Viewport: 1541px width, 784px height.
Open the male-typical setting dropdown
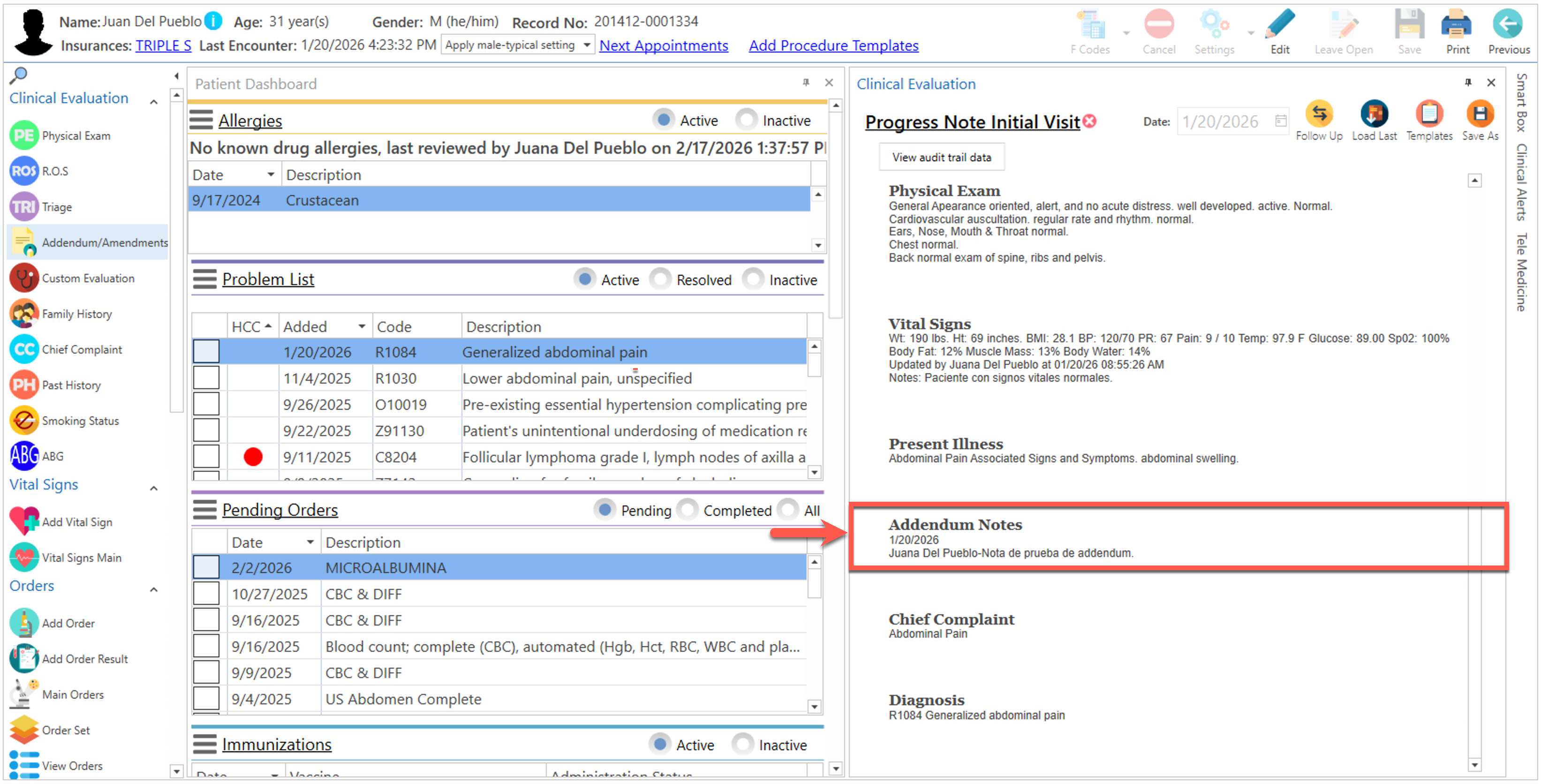(587, 45)
